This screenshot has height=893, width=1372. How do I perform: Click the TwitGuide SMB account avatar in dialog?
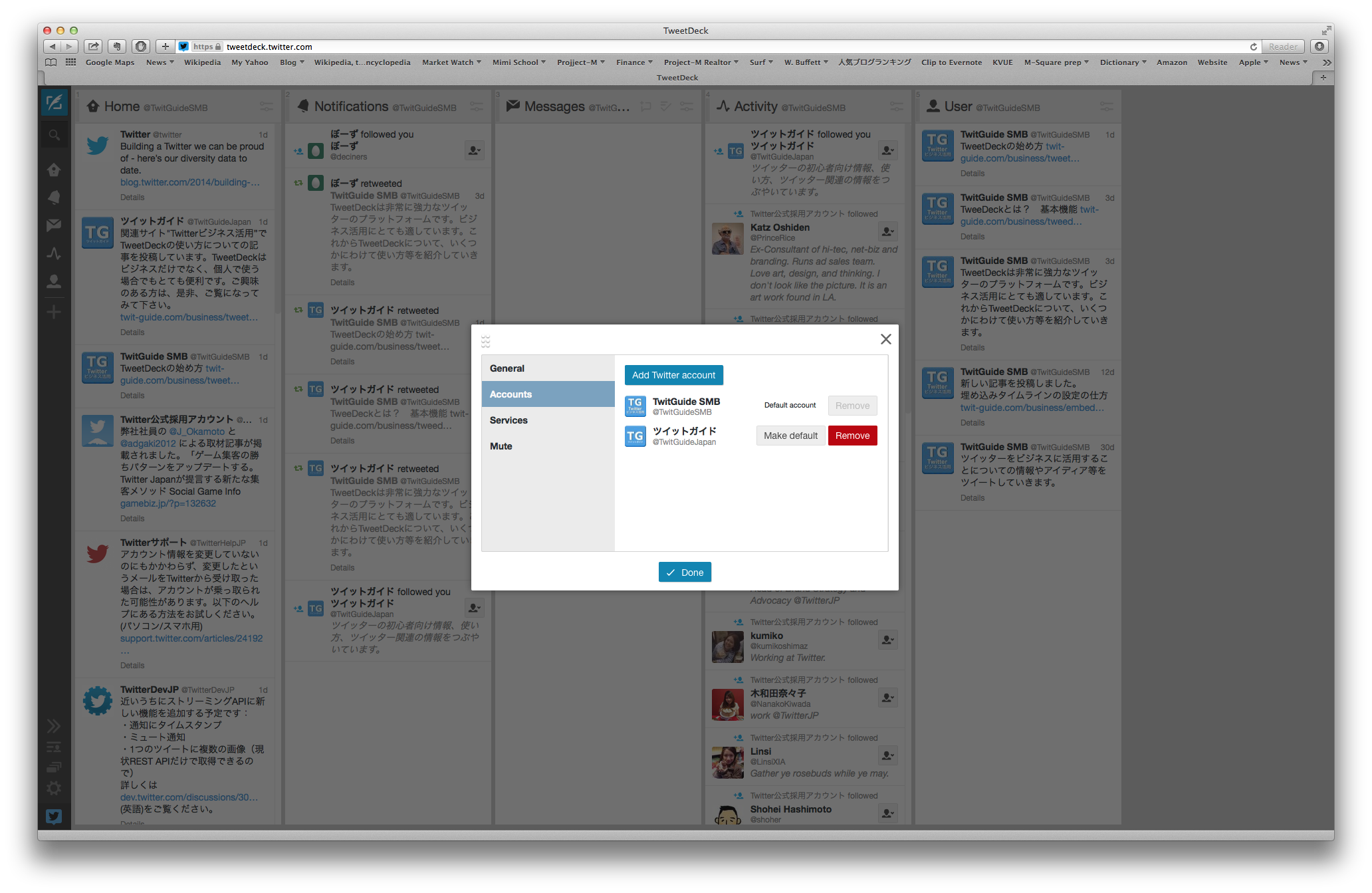point(635,406)
